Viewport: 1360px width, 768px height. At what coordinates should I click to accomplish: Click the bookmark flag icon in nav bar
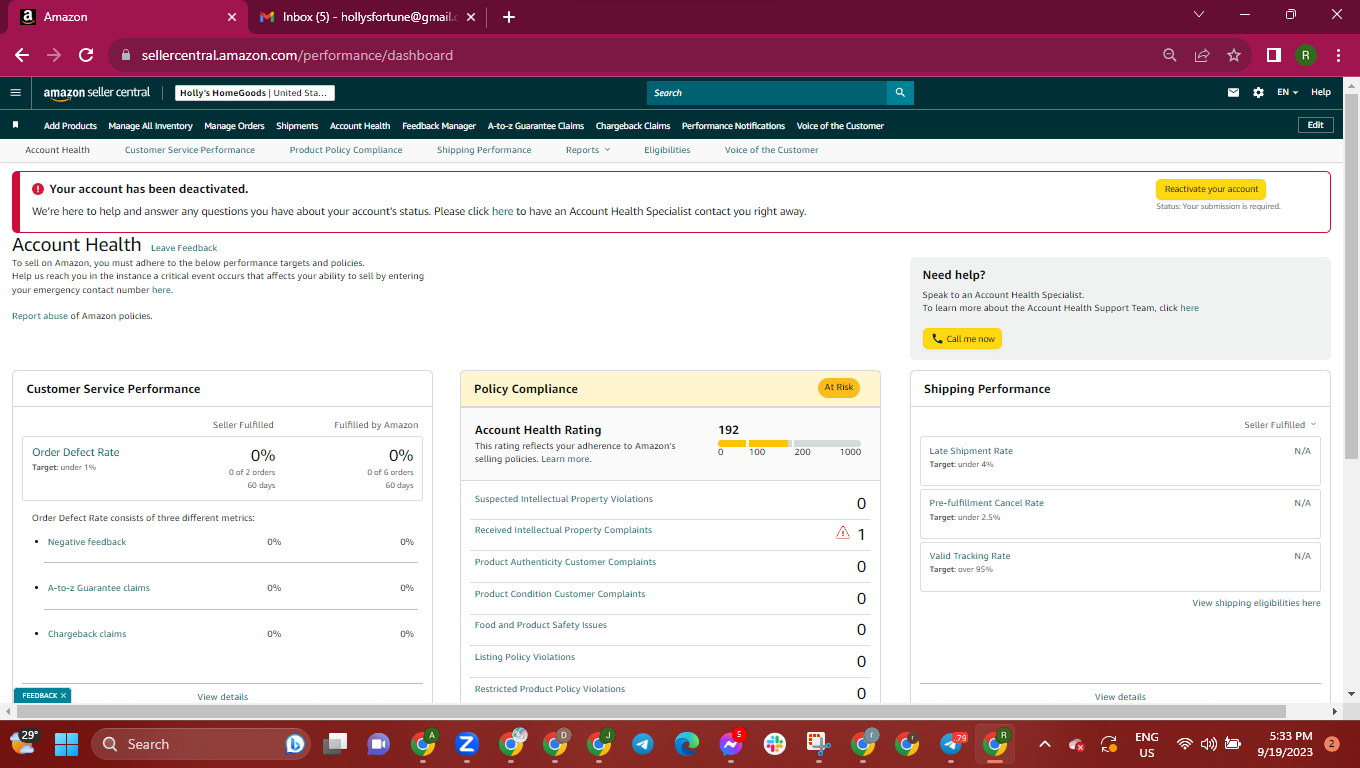(x=16, y=125)
